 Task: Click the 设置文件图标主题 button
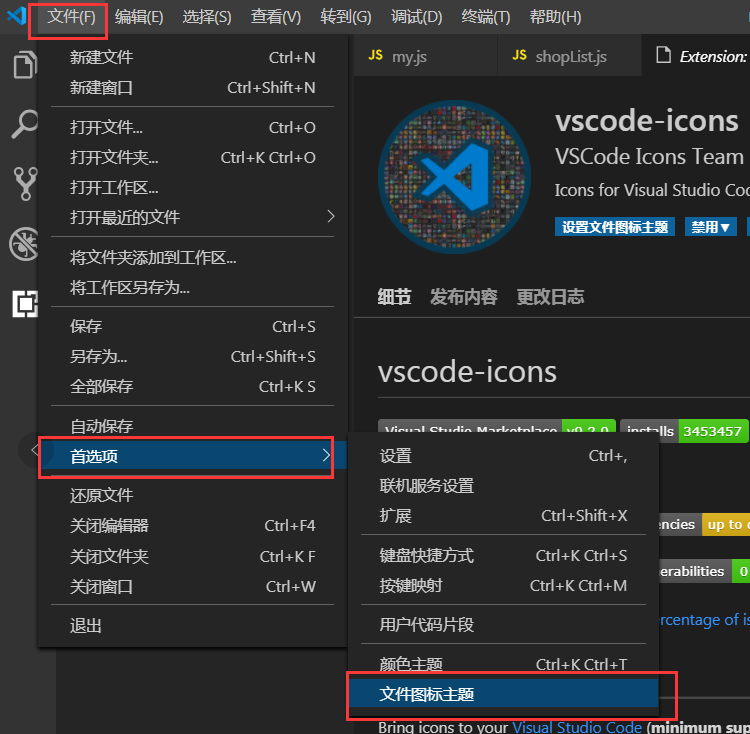pyautogui.click(x=615, y=227)
